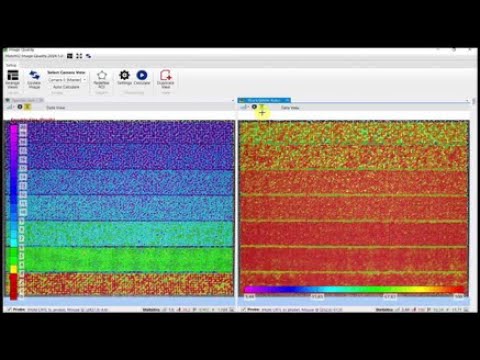Open the left panel's tab list arrow
The width and height of the screenshot is (480, 360).
coord(233,101)
